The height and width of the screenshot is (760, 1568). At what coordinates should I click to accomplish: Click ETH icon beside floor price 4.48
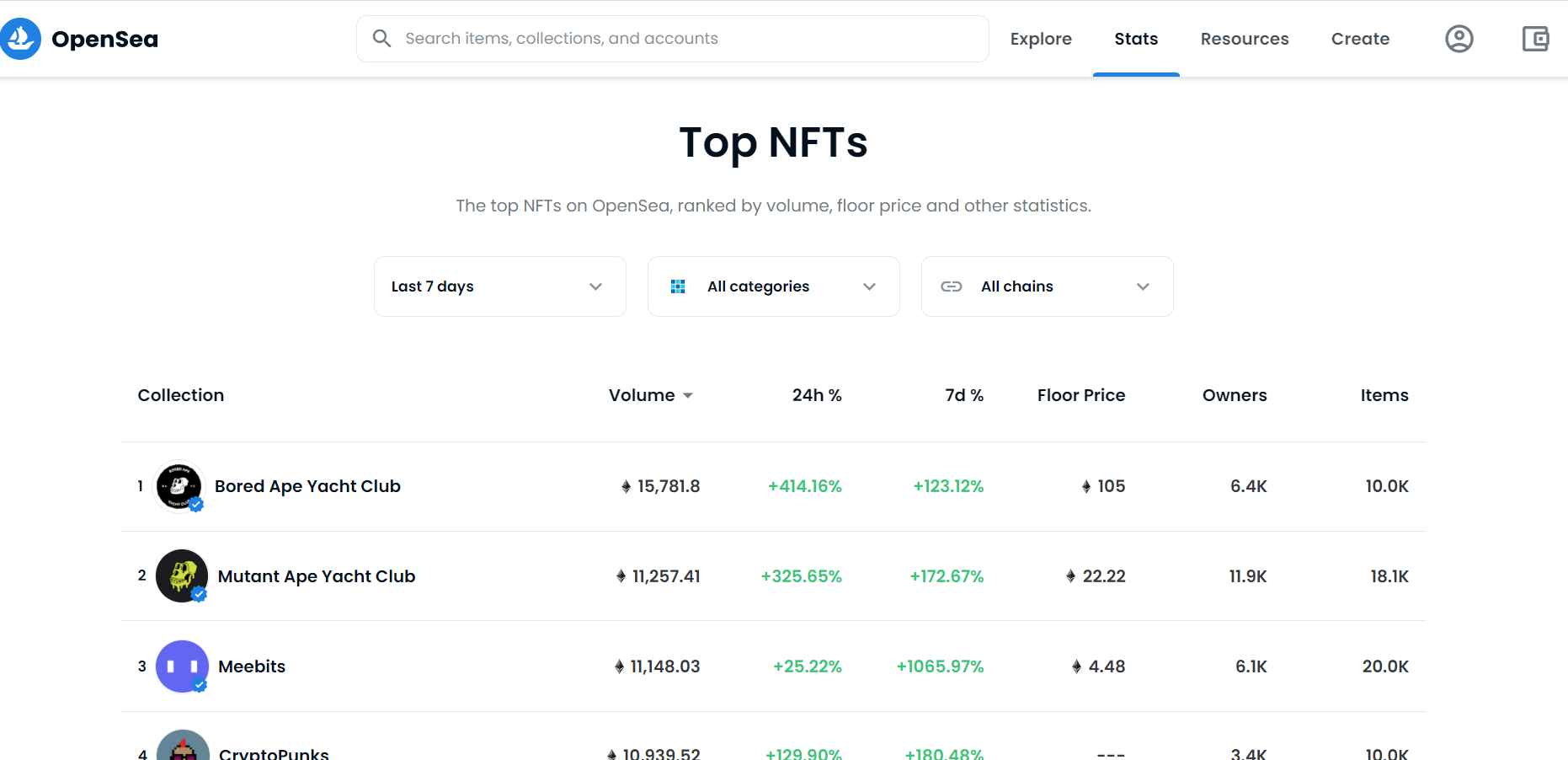click(x=1076, y=666)
